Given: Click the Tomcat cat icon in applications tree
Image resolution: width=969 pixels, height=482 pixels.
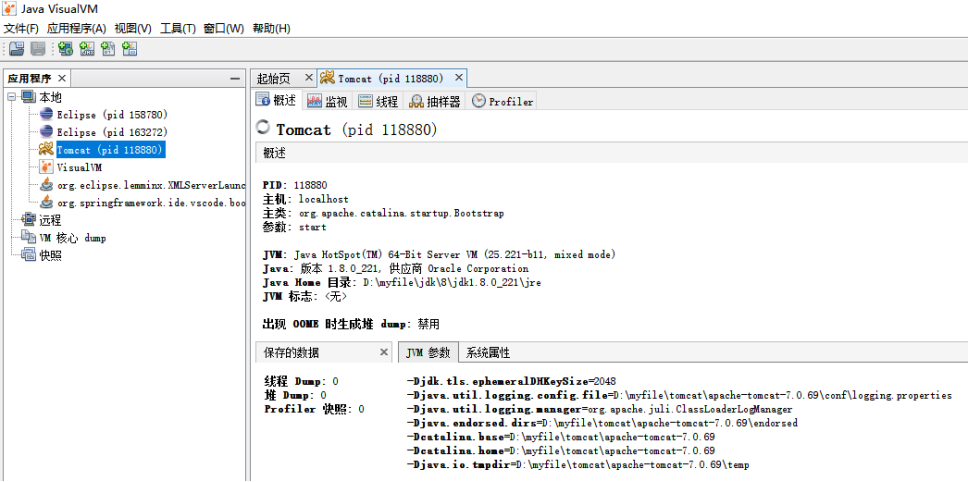Looking at the screenshot, I should click(x=46, y=150).
